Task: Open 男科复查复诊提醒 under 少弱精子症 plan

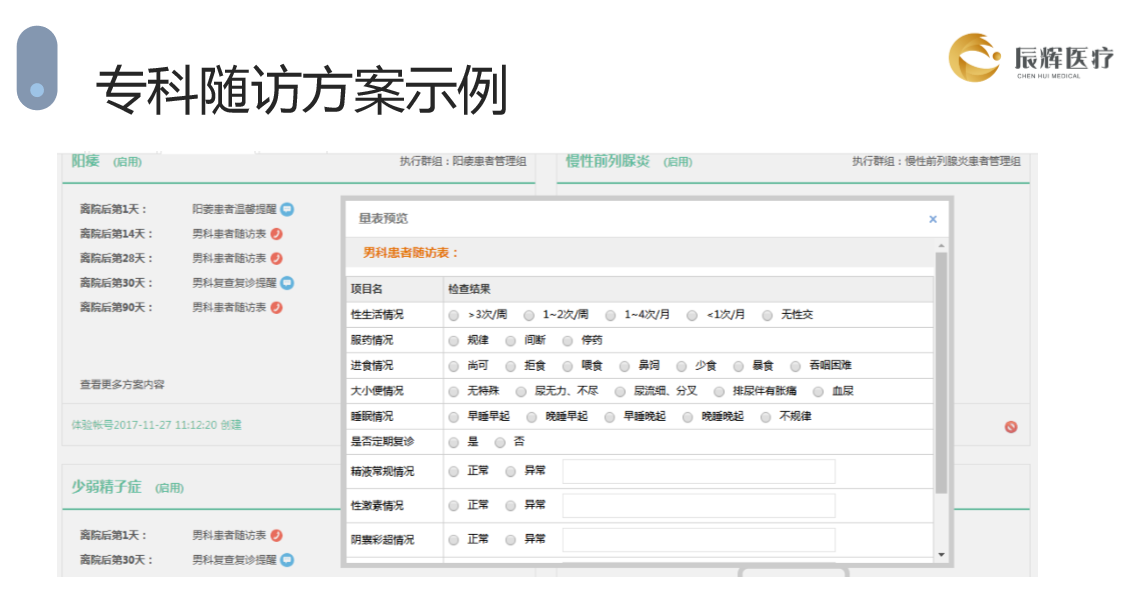Action: (234, 560)
